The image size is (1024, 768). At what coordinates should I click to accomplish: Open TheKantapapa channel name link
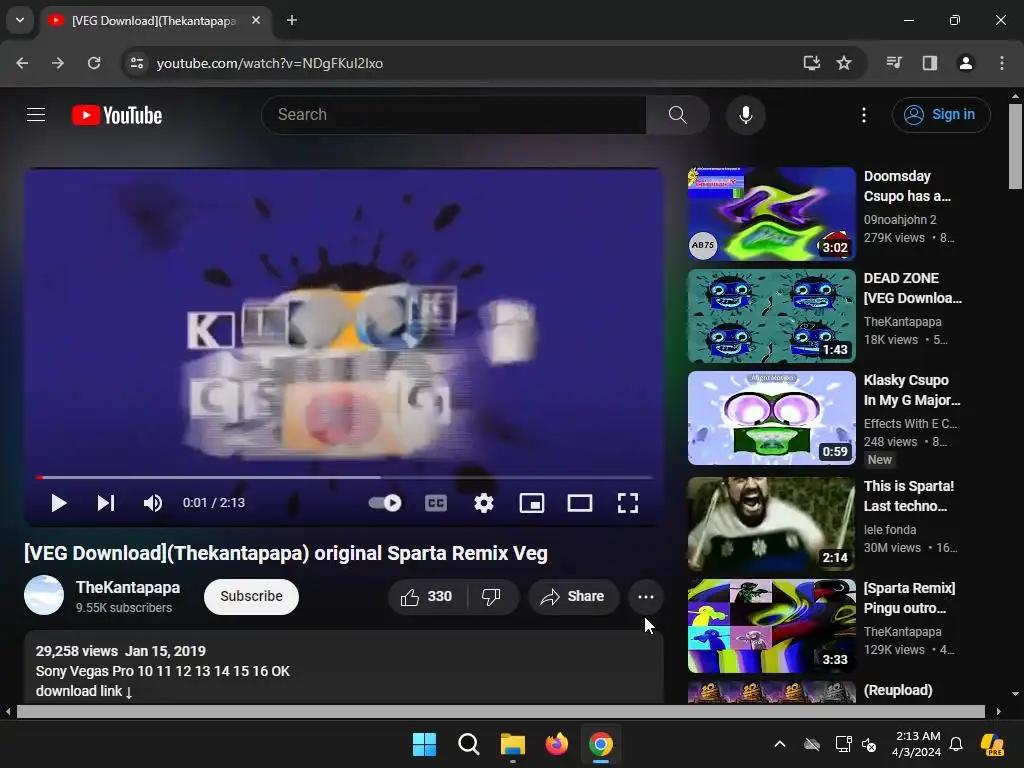click(128, 588)
